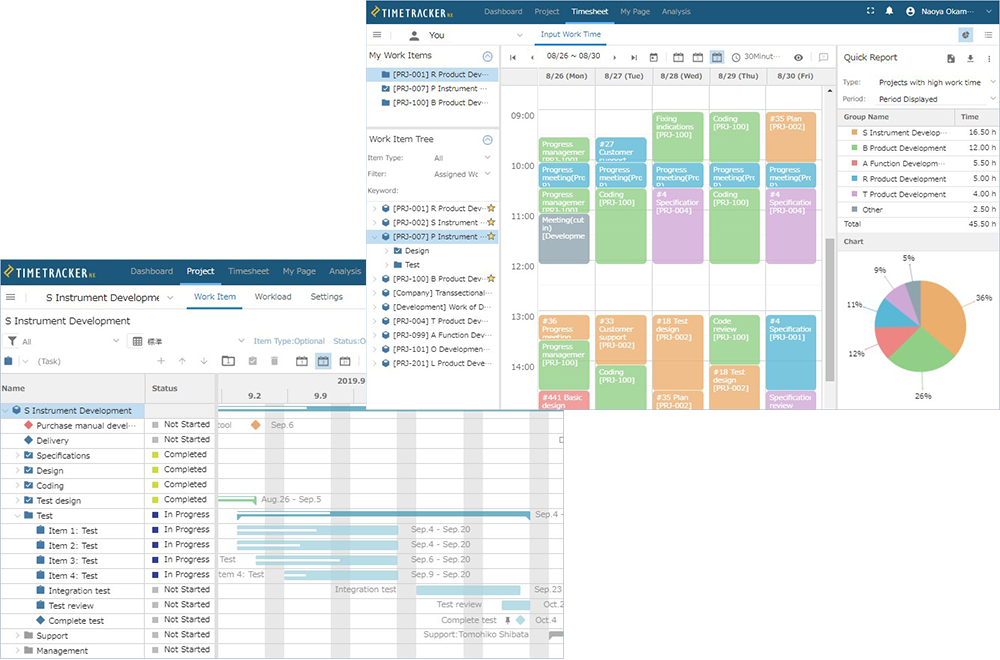Click the Item Type:Optional filter link

[289, 341]
